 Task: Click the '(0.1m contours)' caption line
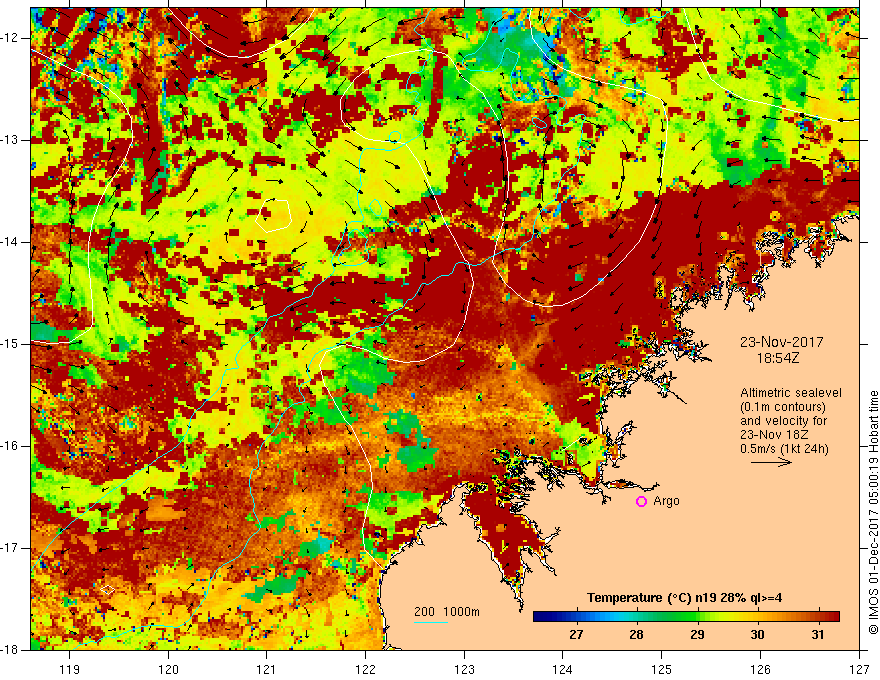(783, 407)
